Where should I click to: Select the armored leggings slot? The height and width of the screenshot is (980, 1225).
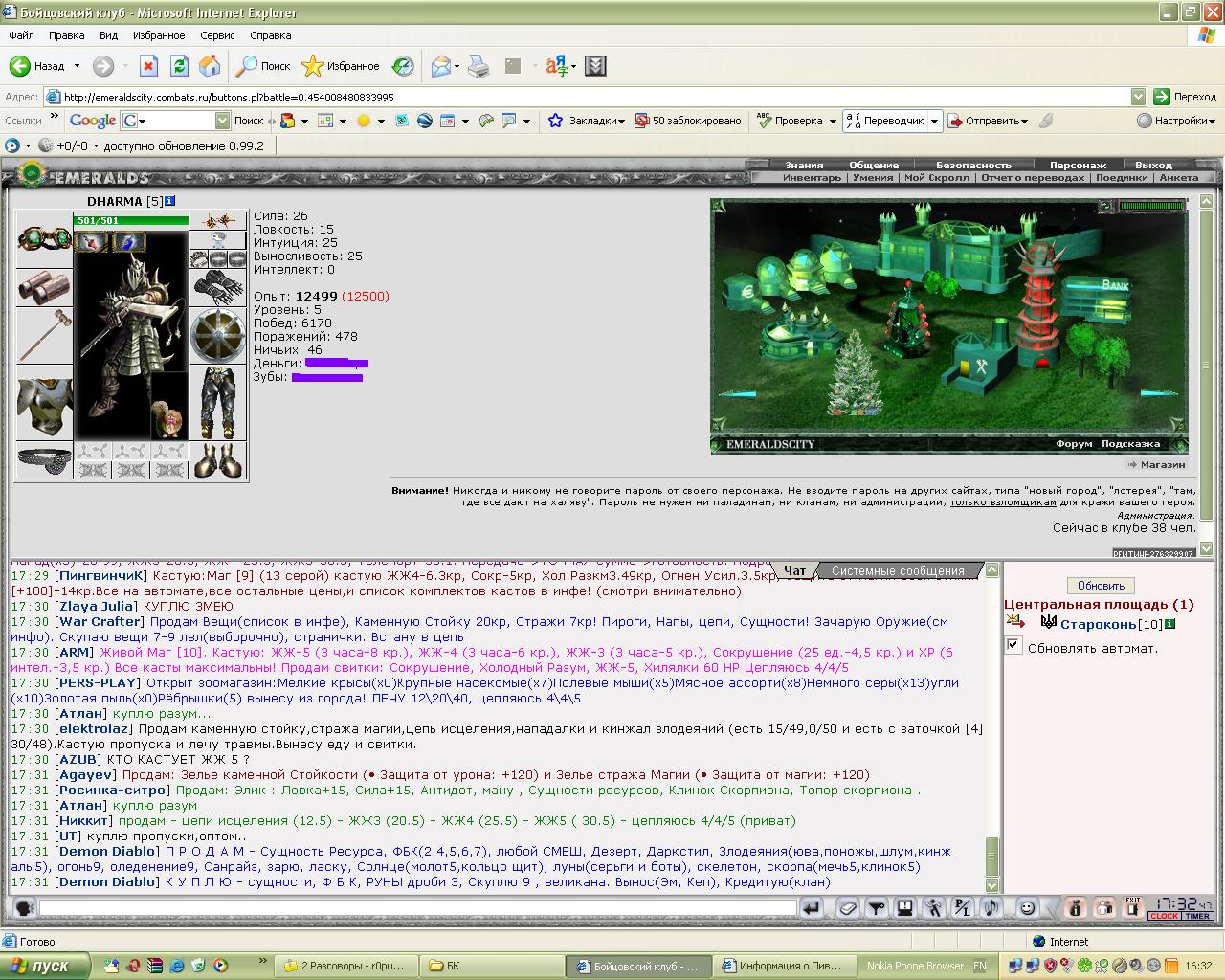coord(218,403)
